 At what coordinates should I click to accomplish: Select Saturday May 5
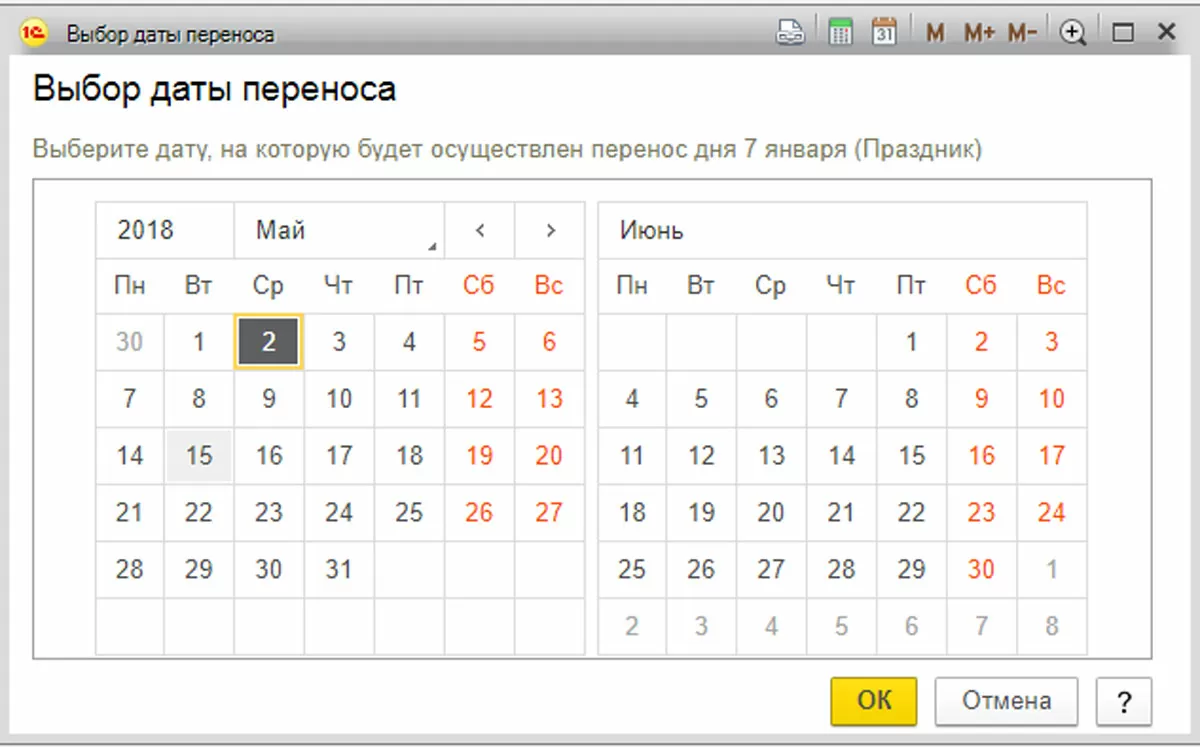click(x=479, y=342)
